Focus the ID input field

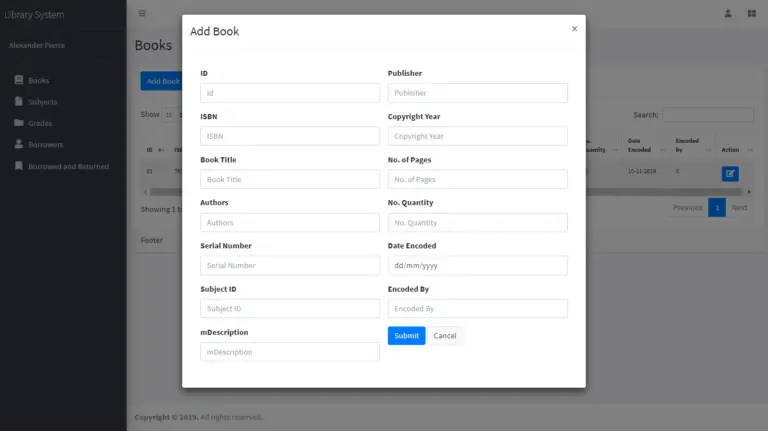click(289, 93)
